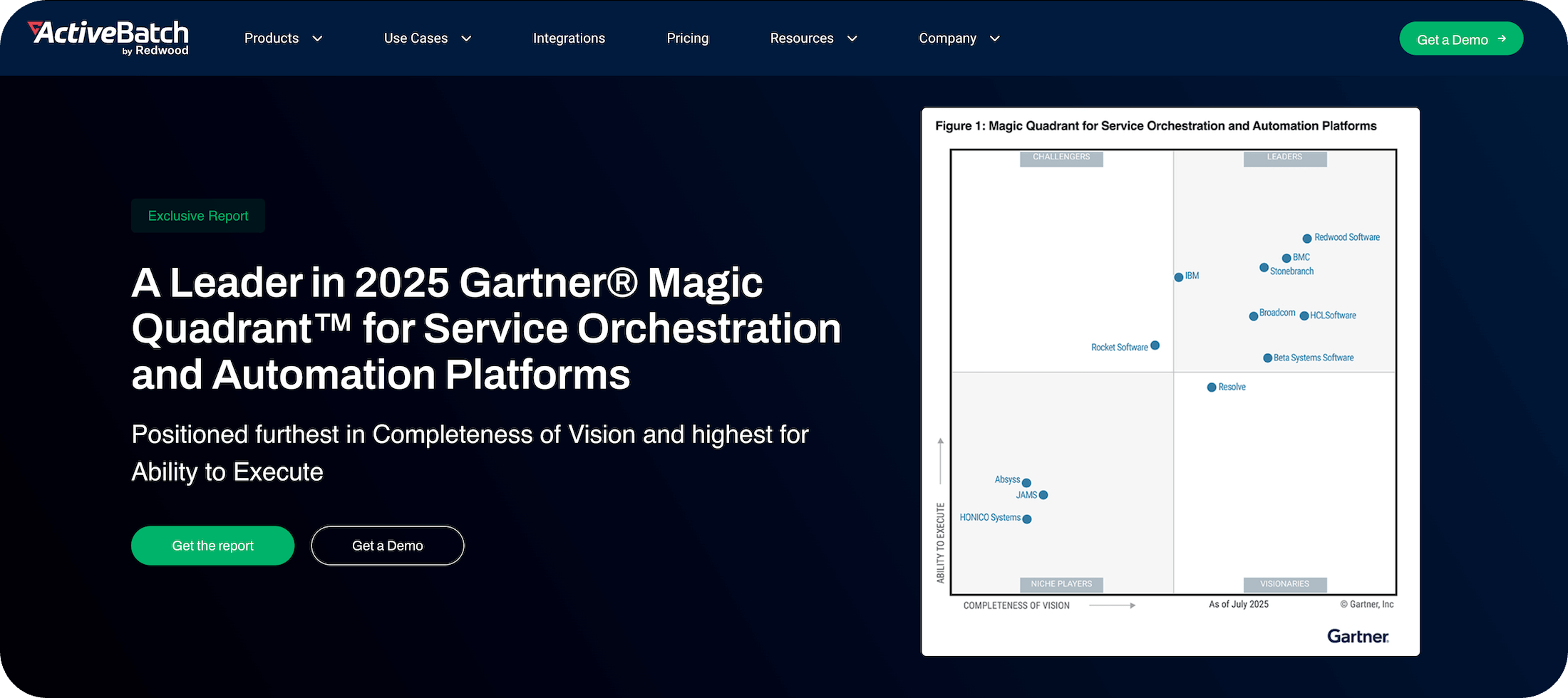Select the Redwood Software data point on the quadrant
The height and width of the screenshot is (698, 1568).
[x=1306, y=238]
